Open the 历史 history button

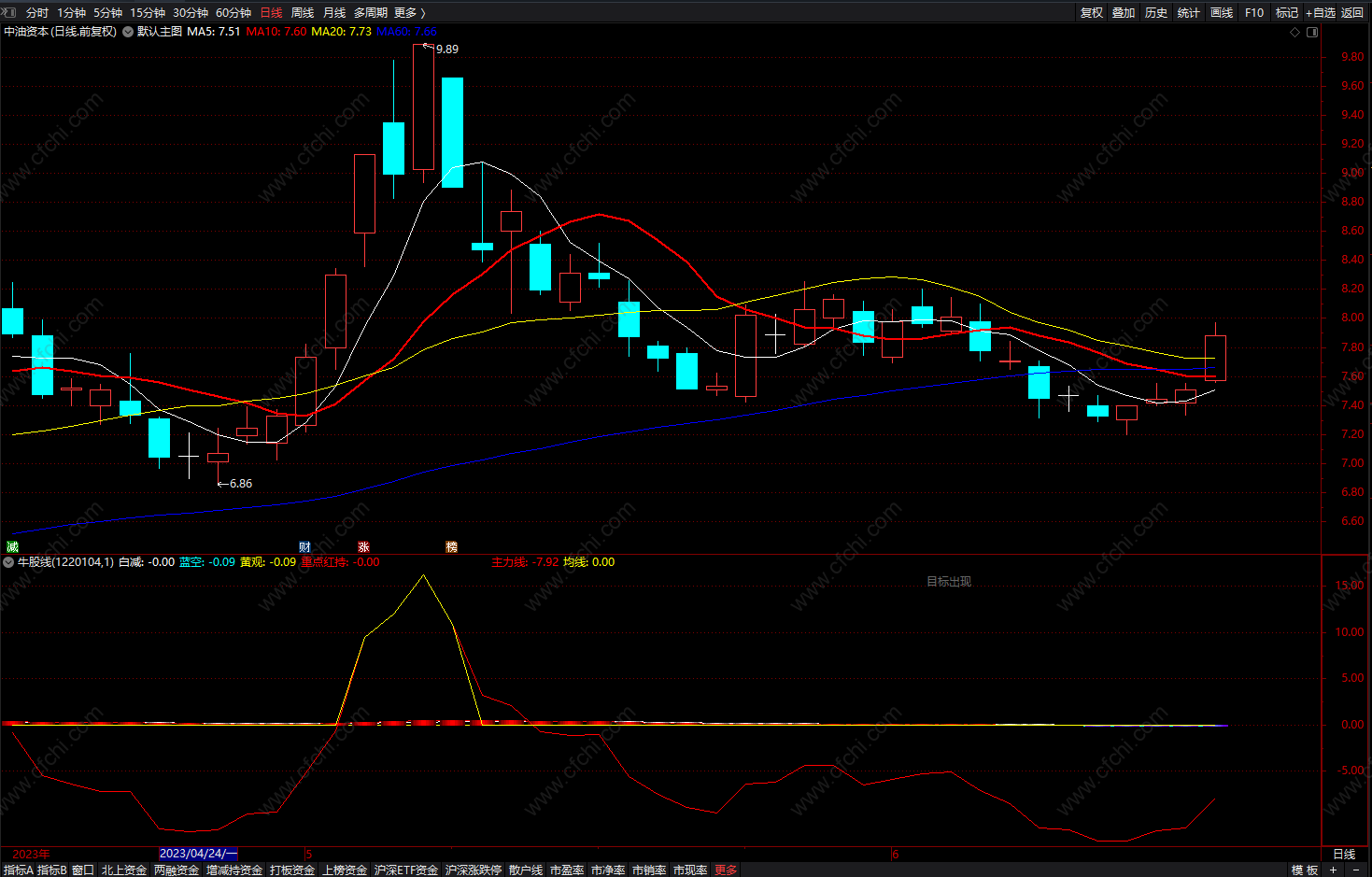[x=1156, y=12]
